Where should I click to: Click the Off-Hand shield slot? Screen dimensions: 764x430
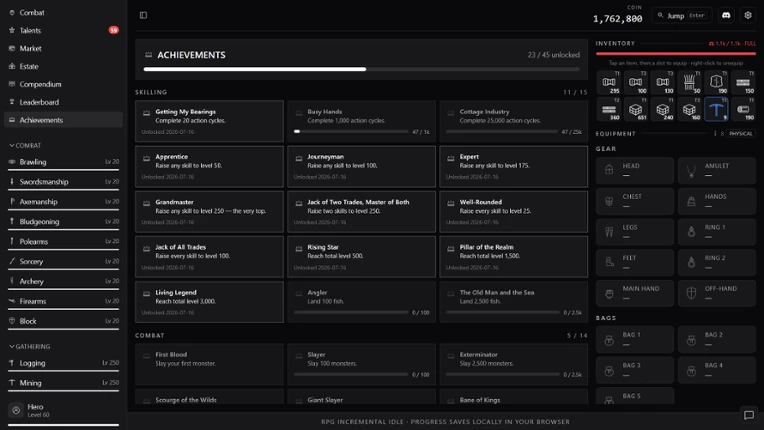coord(717,293)
